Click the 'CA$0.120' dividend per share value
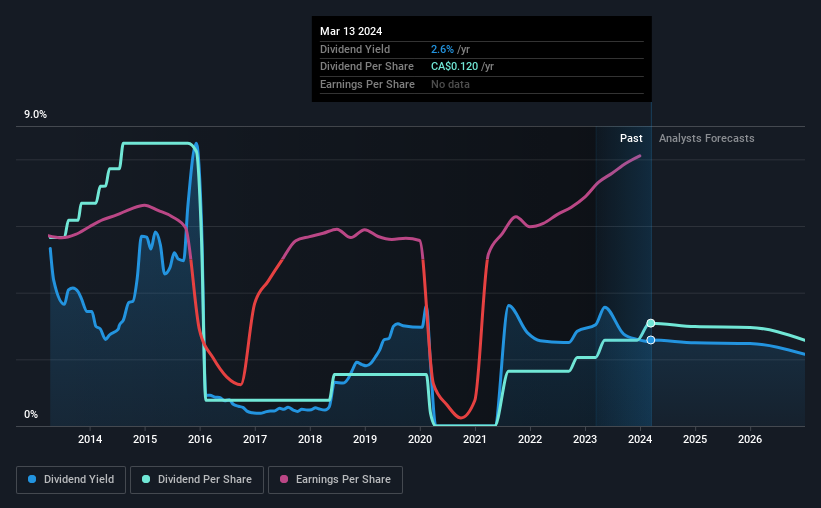This screenshot has height=508, width=821. (x=454, y=67)
